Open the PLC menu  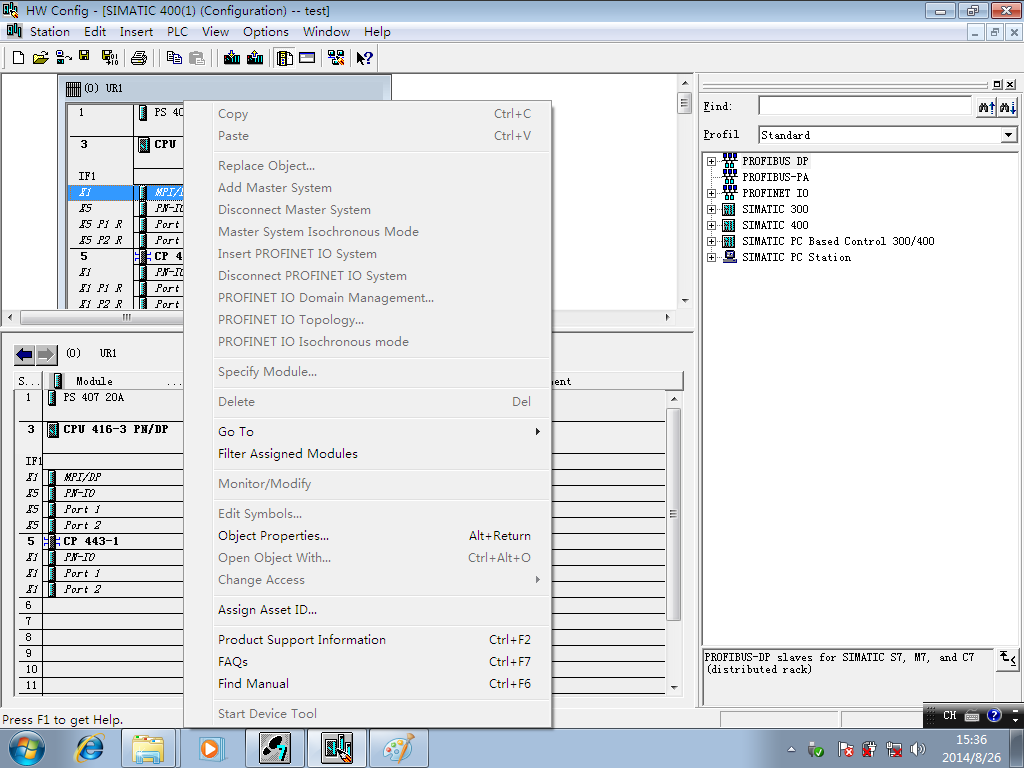(177, 31)
